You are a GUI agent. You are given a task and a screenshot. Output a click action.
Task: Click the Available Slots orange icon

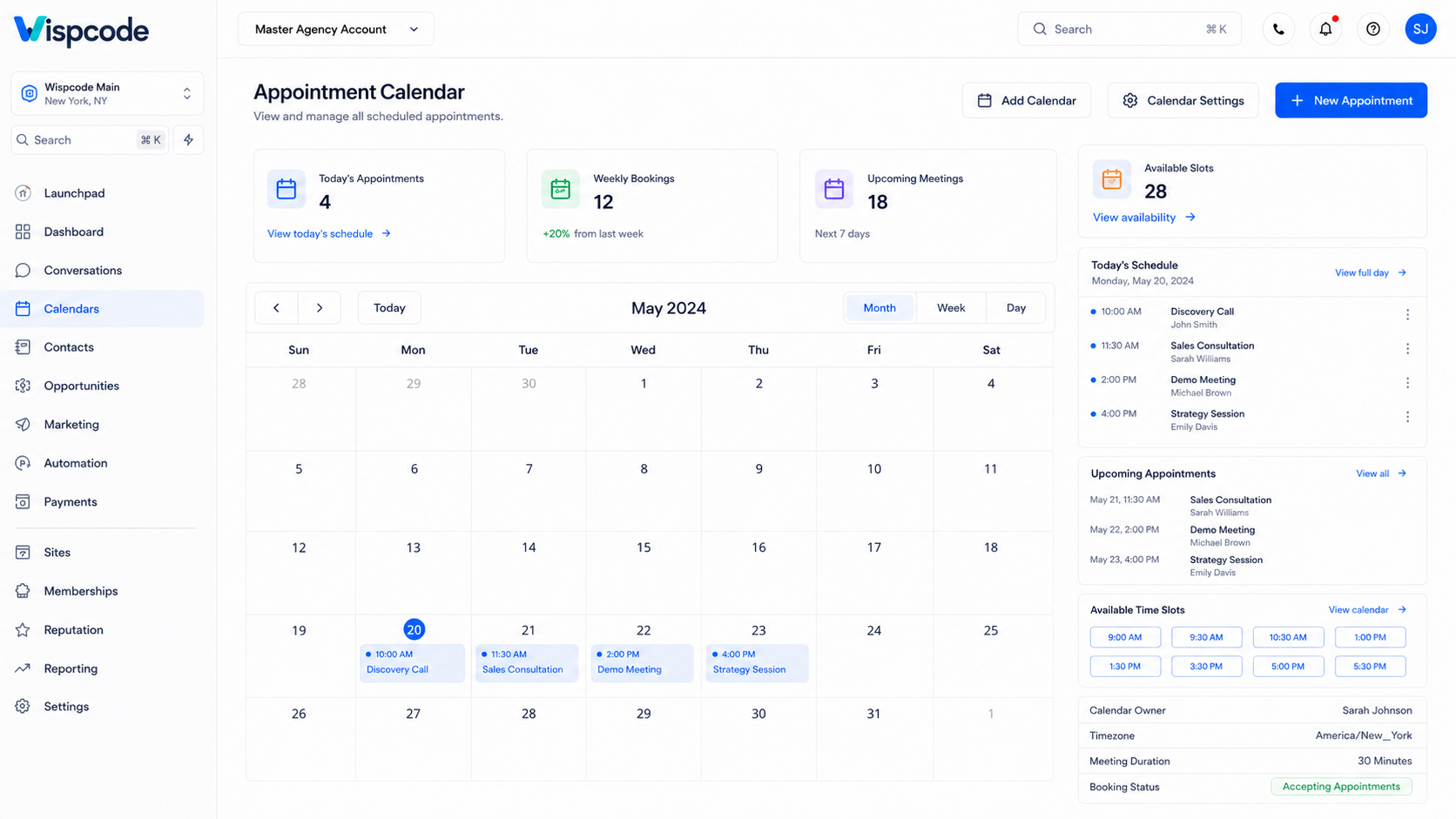click(1112, 179)
